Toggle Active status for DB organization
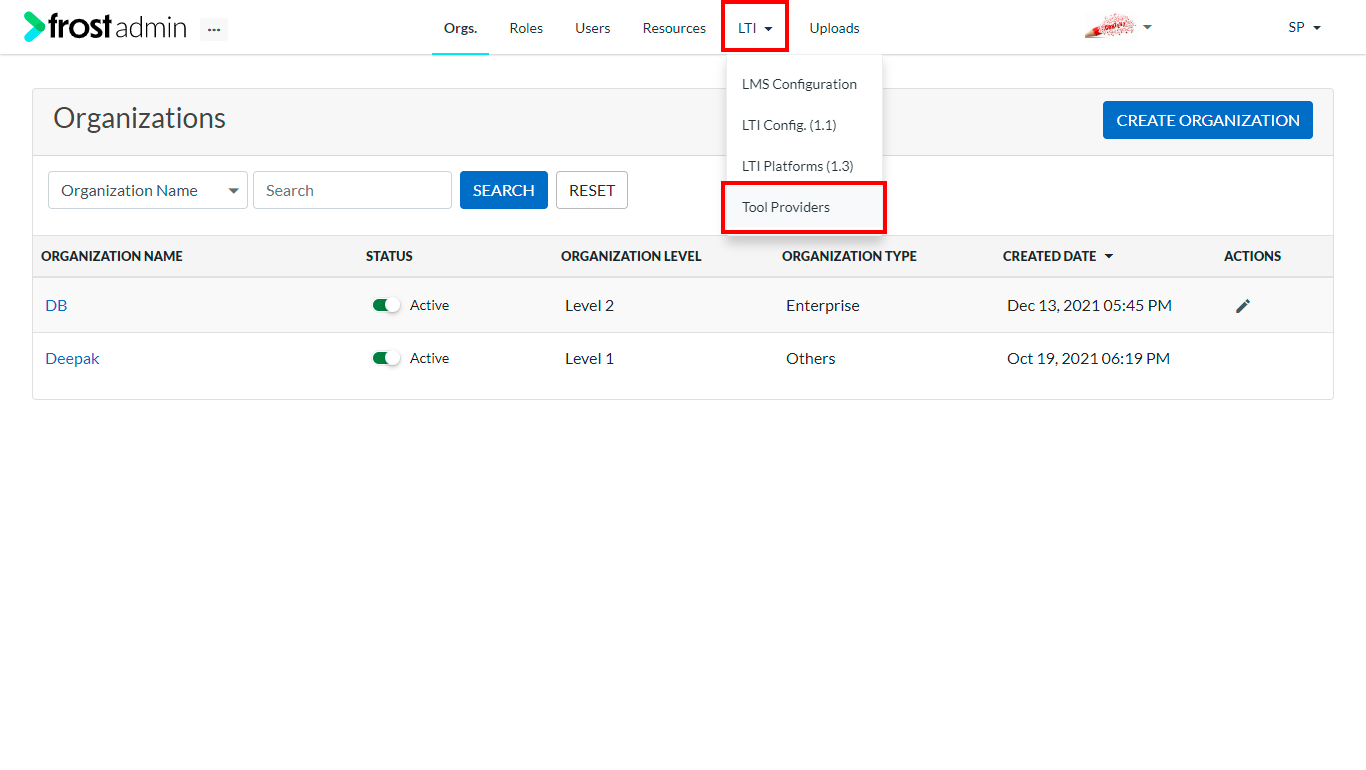Screen dimensions: 1366x770 (x=386, y=305)
